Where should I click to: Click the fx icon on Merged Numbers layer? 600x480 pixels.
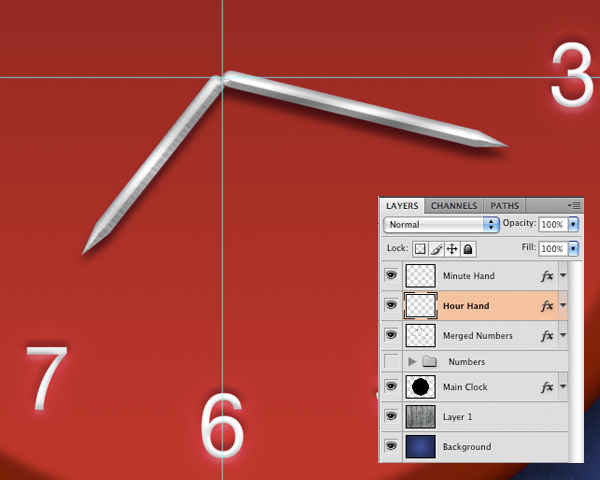coord(548,336)
